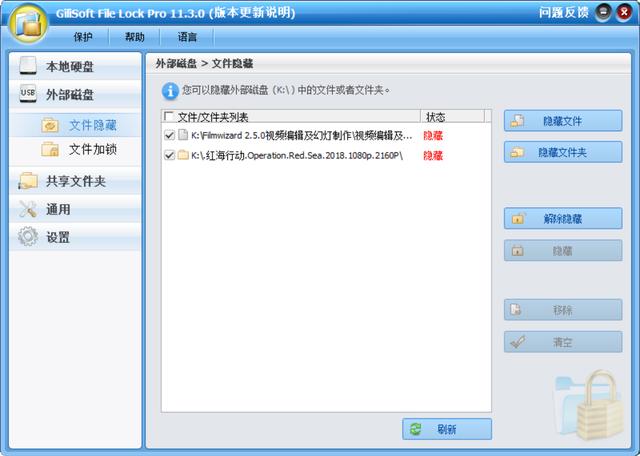Select the K:\Filmwizard 2.5.0 file path text
This screenshot has width=640, height=456.
click(x=302, y=136)
